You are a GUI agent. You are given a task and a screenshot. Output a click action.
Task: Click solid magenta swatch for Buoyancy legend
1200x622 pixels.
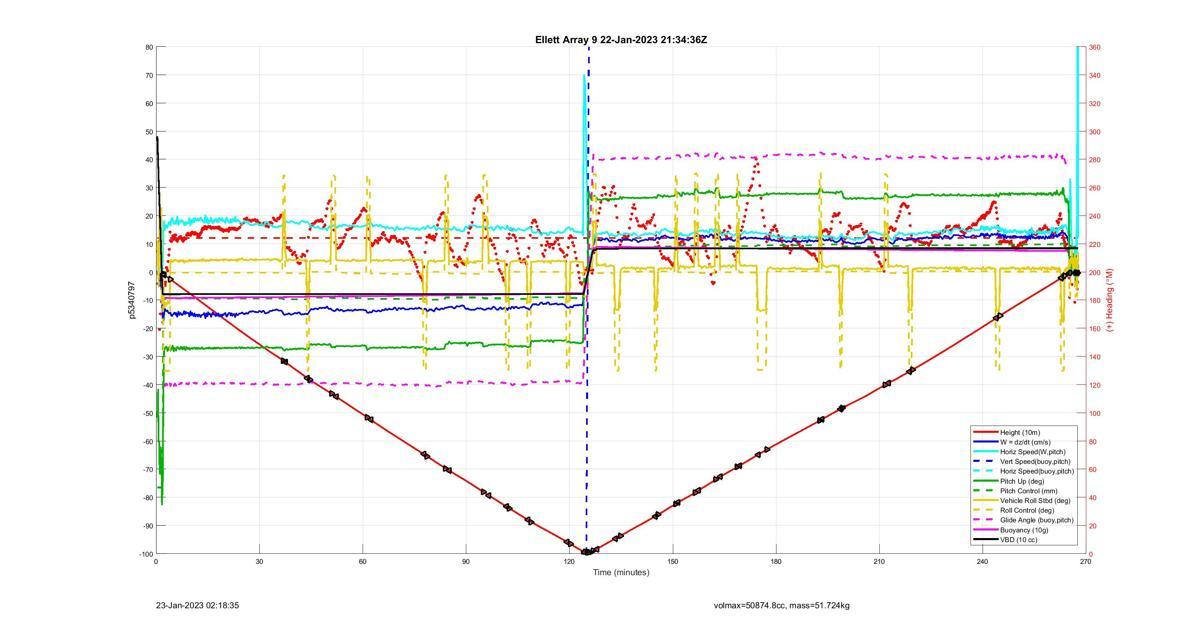click(x=984, y=530)
